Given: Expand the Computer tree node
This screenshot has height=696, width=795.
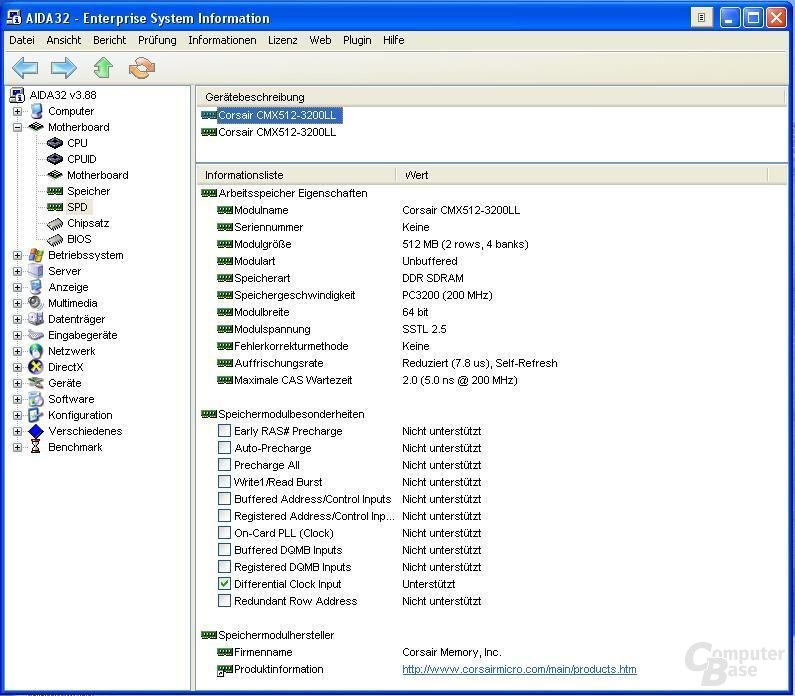Looking at the screenshot, I should tap(17, 111).
